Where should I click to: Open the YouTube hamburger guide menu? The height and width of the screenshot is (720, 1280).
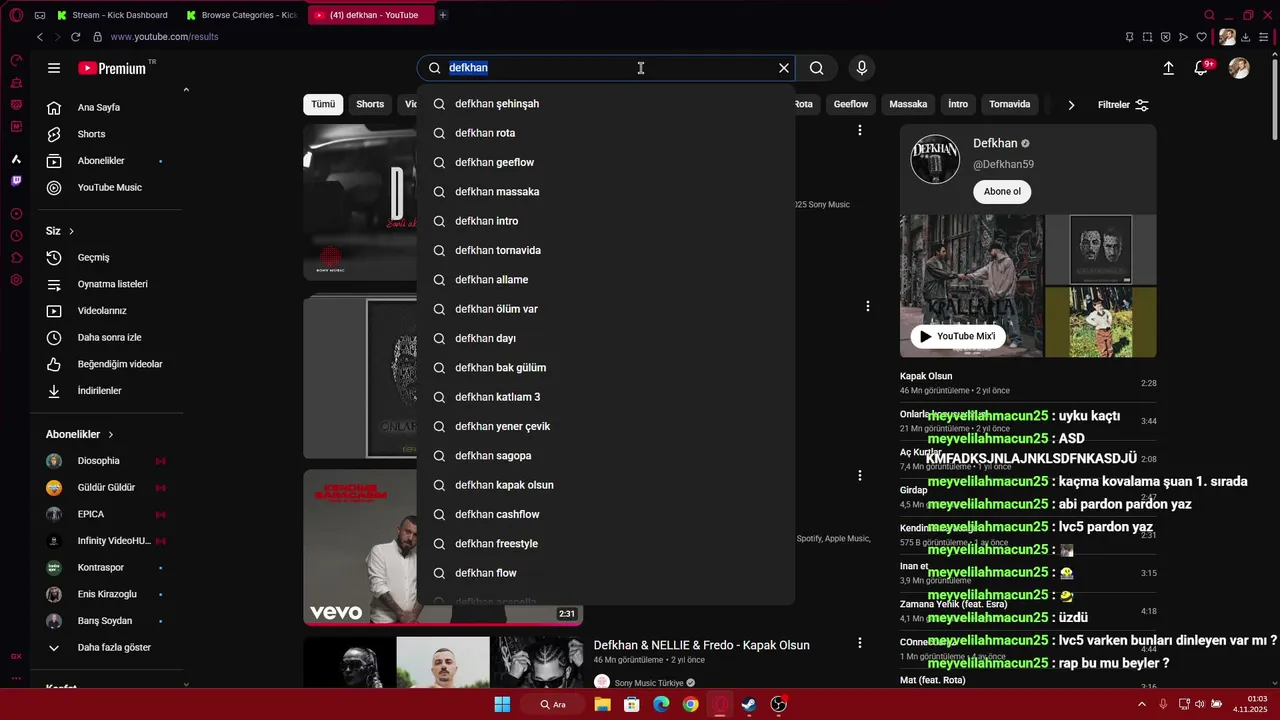click(x=54, y=68)
